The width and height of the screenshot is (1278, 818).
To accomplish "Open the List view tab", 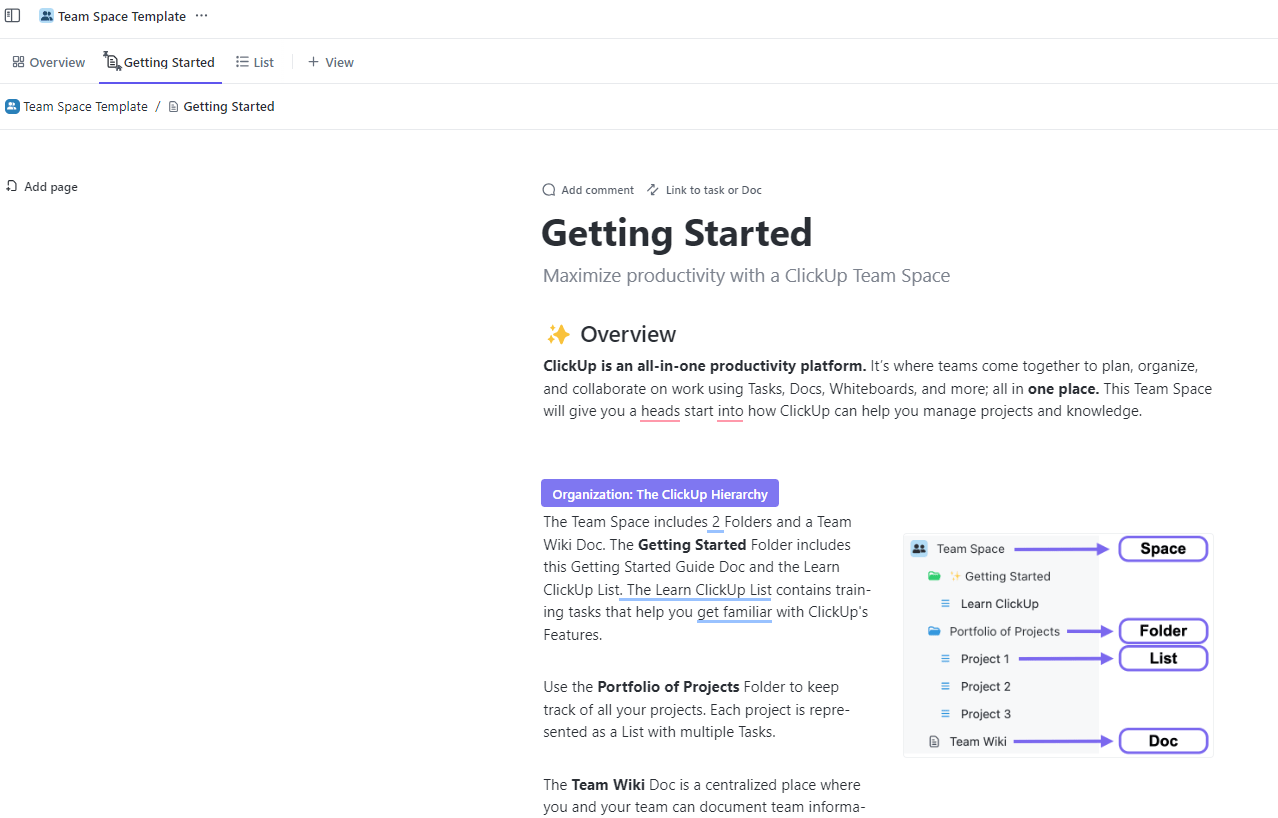I will 255,62.
